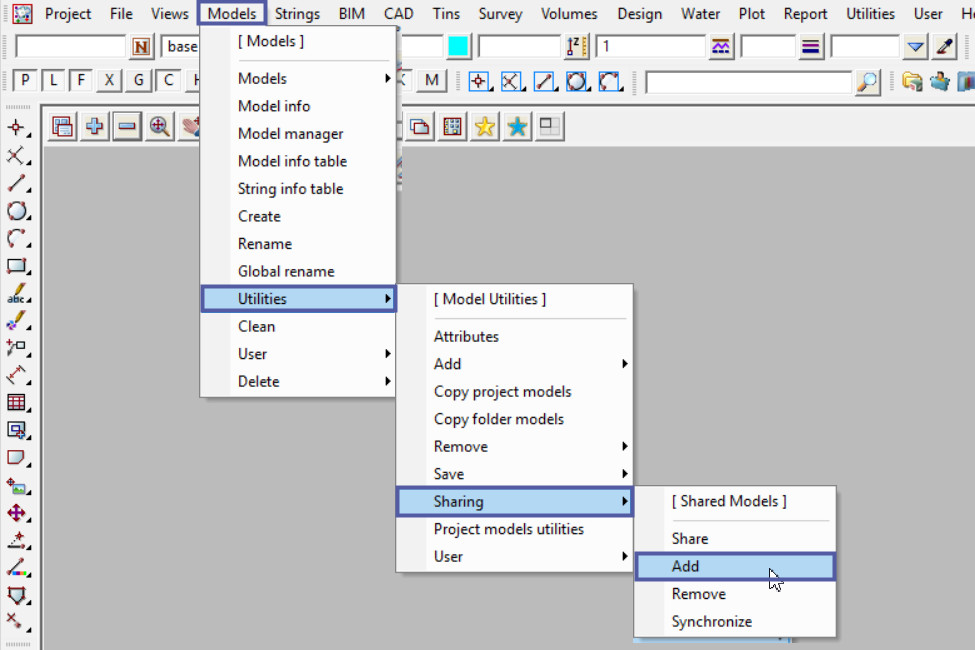Select the create circle tool in sidebar
Image resolution: width=975 pixels, height=650 pixels.
coord(17,211)
